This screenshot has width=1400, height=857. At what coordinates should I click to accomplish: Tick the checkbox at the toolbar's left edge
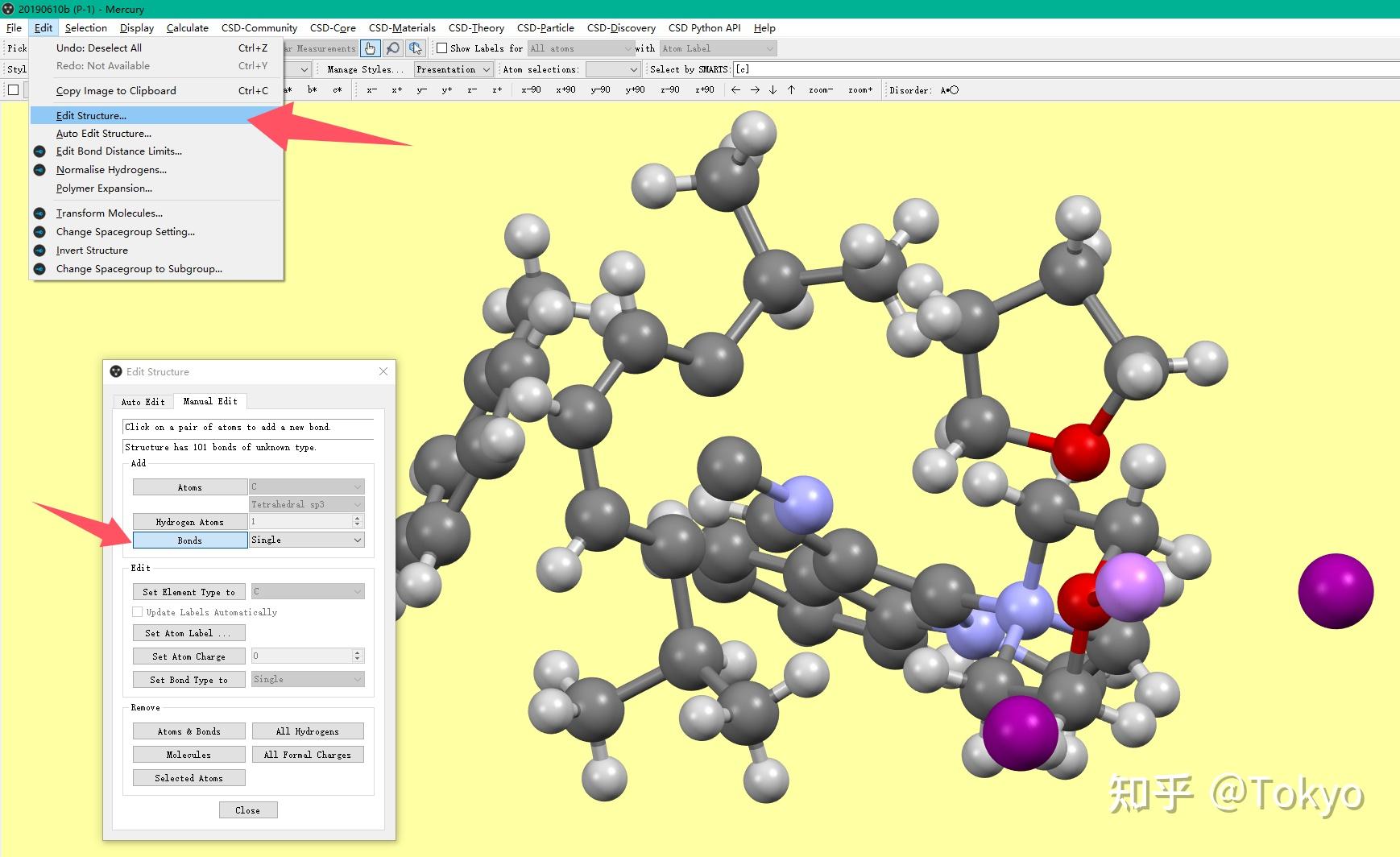pyautogui.click(x=13, y=90)
